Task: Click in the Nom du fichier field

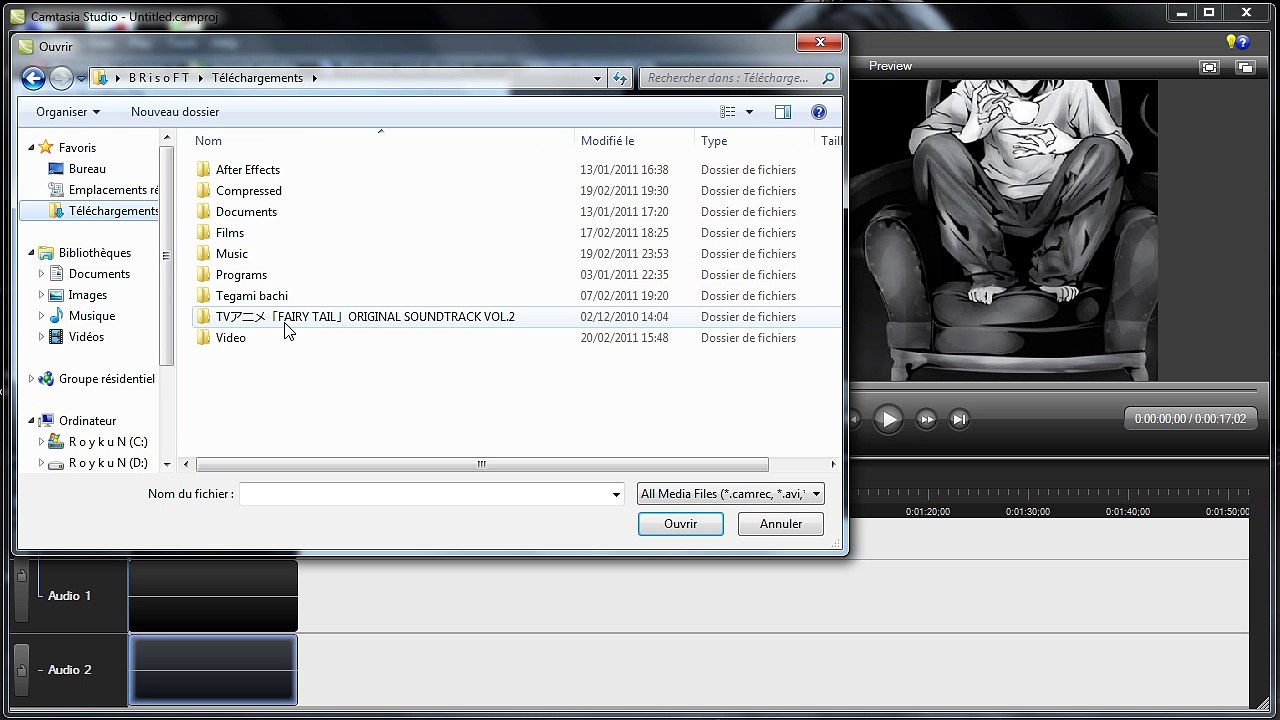Action: point(425,494)
